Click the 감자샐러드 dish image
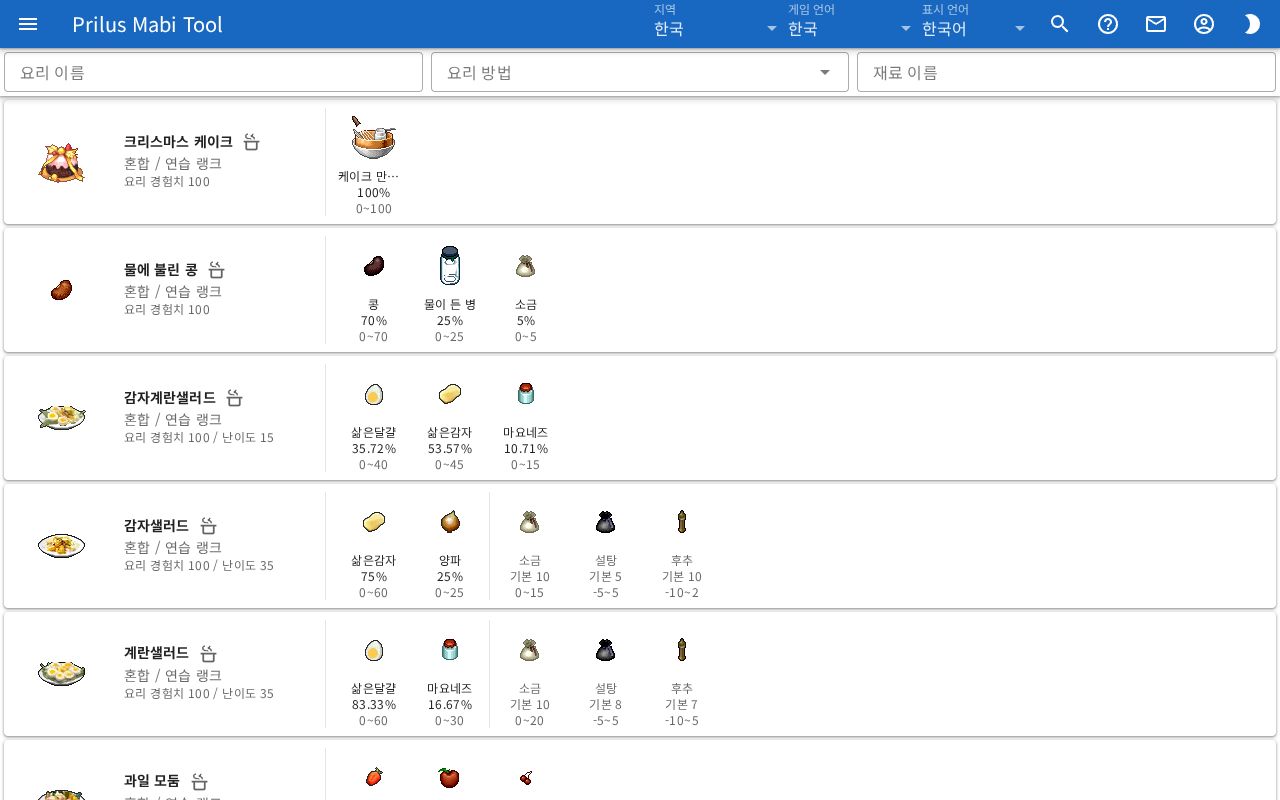The image size is (1280, 800). [x=61, y=546]
